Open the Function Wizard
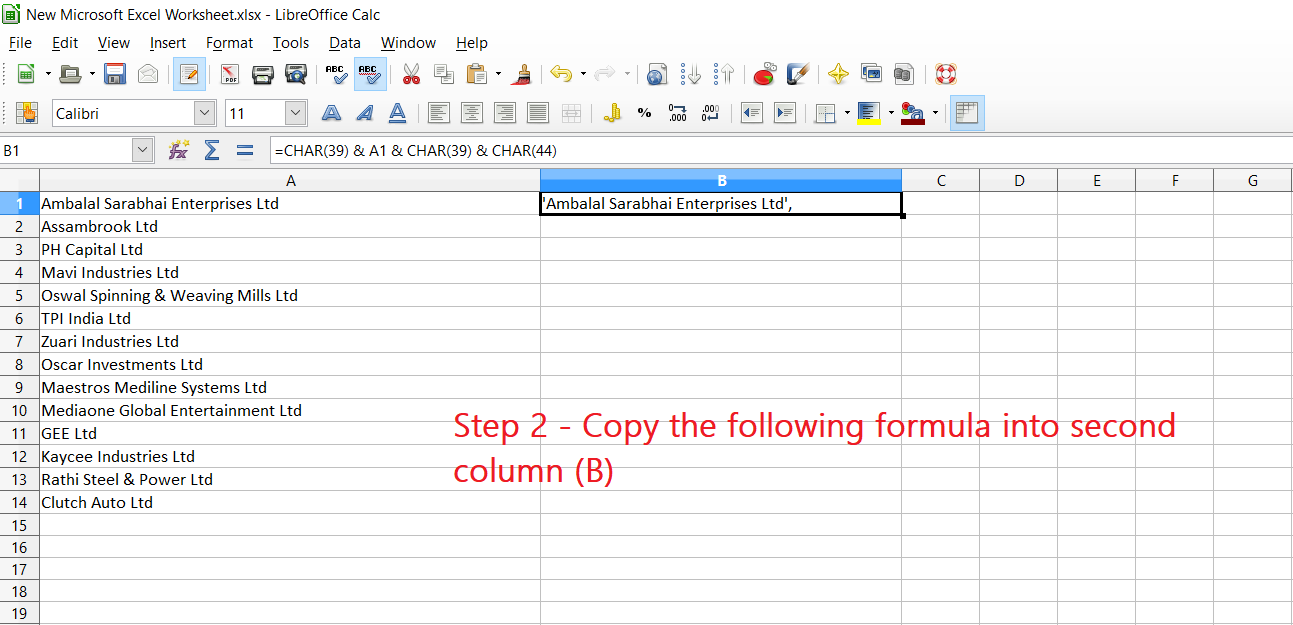 (x=178, y=150)
